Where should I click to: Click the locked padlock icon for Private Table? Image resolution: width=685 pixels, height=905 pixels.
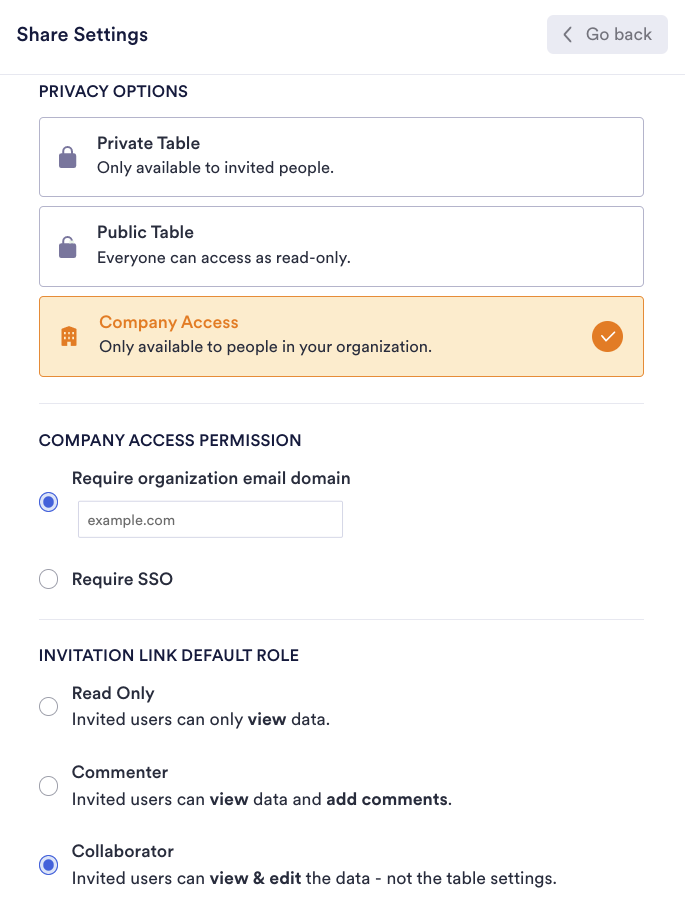tap(68, 157)
